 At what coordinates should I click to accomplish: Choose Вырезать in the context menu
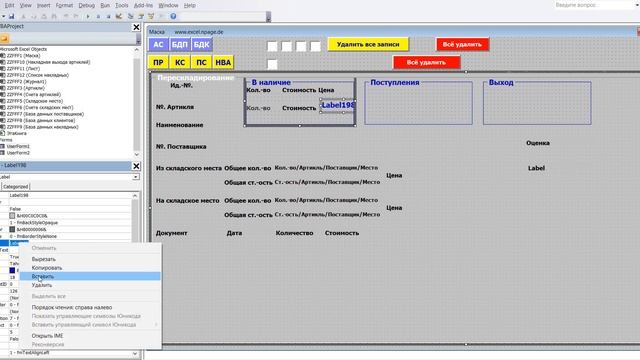[90, 259]
